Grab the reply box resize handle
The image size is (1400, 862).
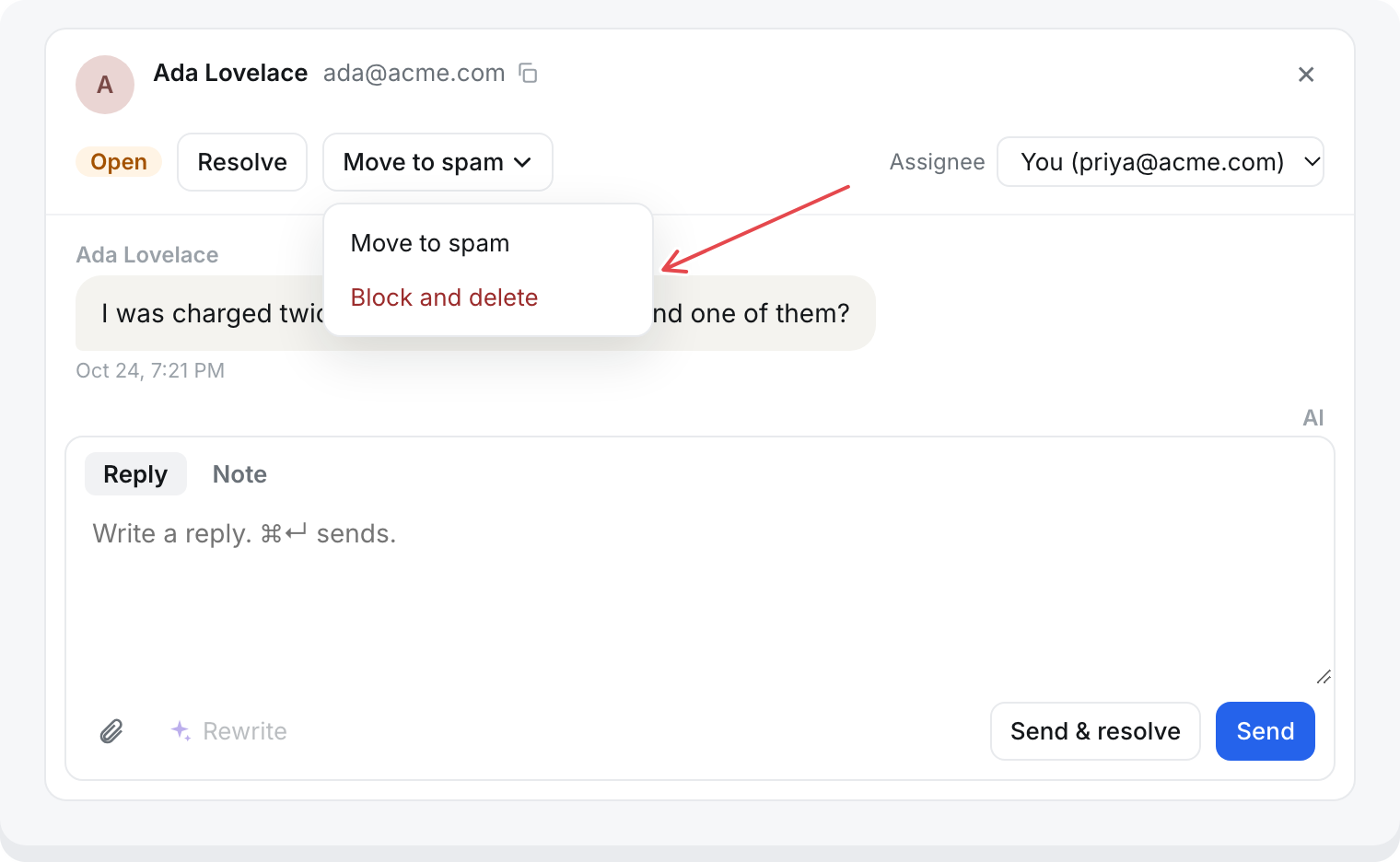point(1324,677)
